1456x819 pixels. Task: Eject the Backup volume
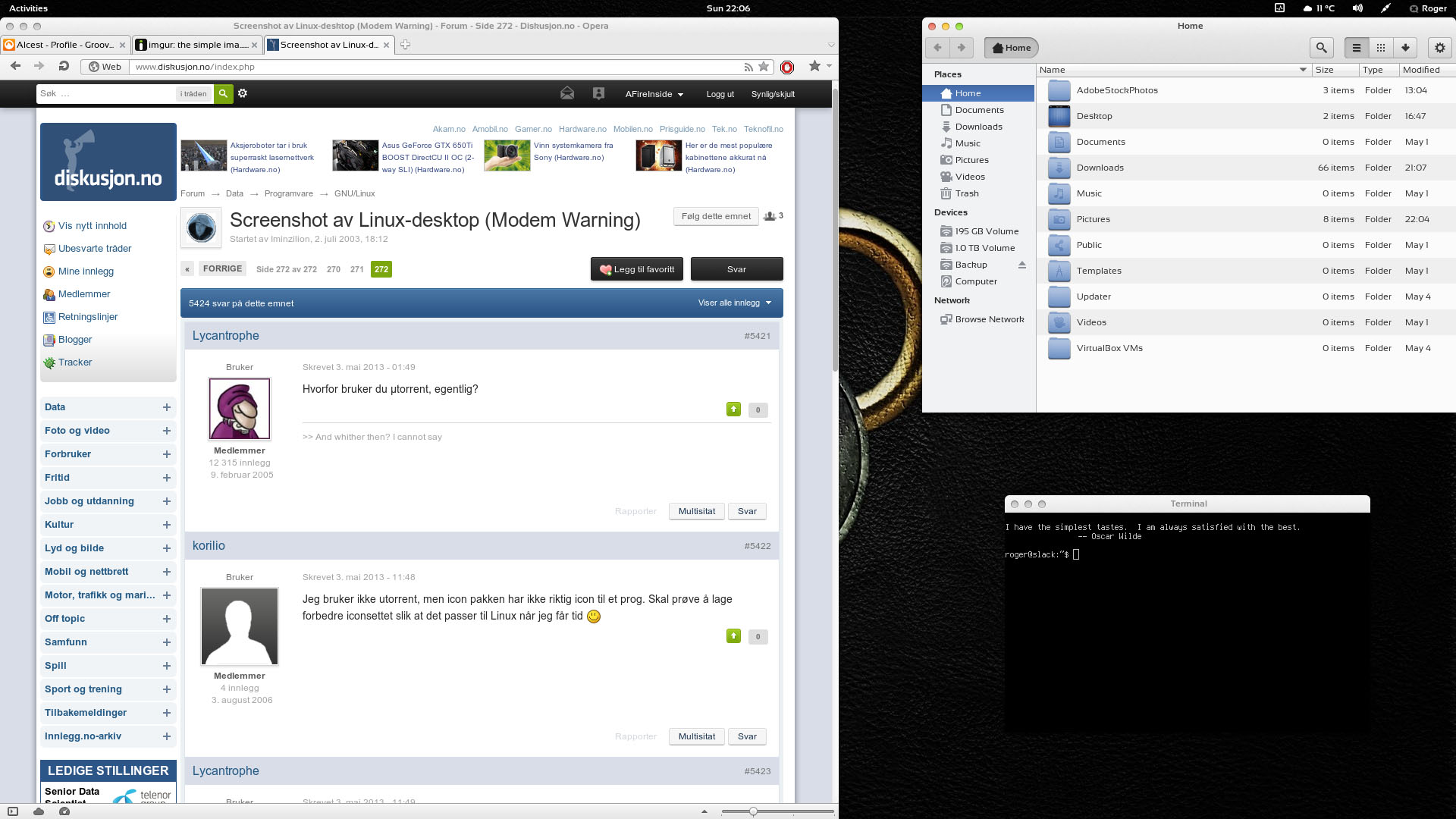pyautogui.click(x=1021, y=265)
